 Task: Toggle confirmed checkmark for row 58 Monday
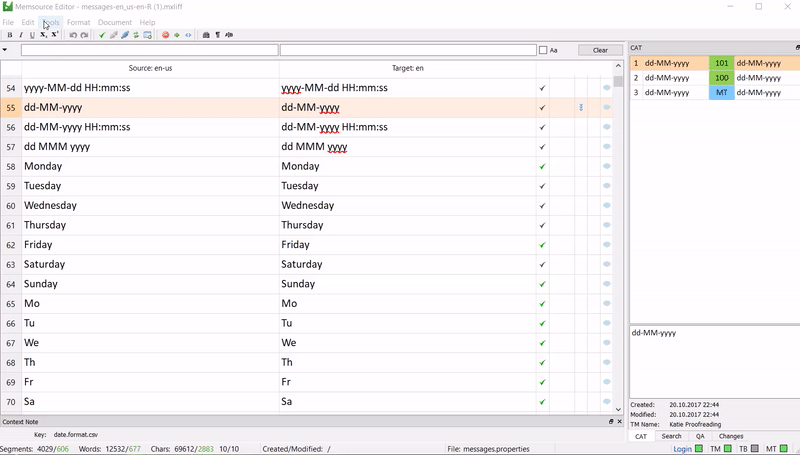tap(542, 166)
